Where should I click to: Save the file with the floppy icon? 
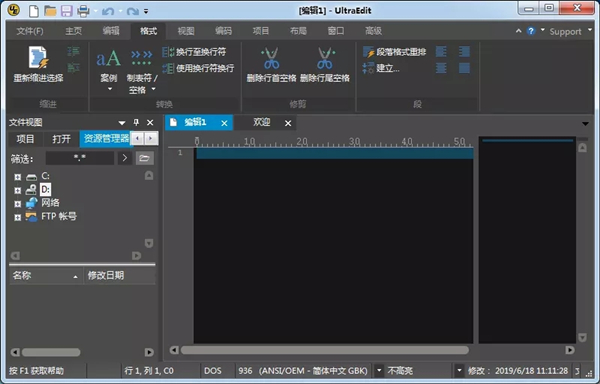pyautogui.click(x=67, y=11)
